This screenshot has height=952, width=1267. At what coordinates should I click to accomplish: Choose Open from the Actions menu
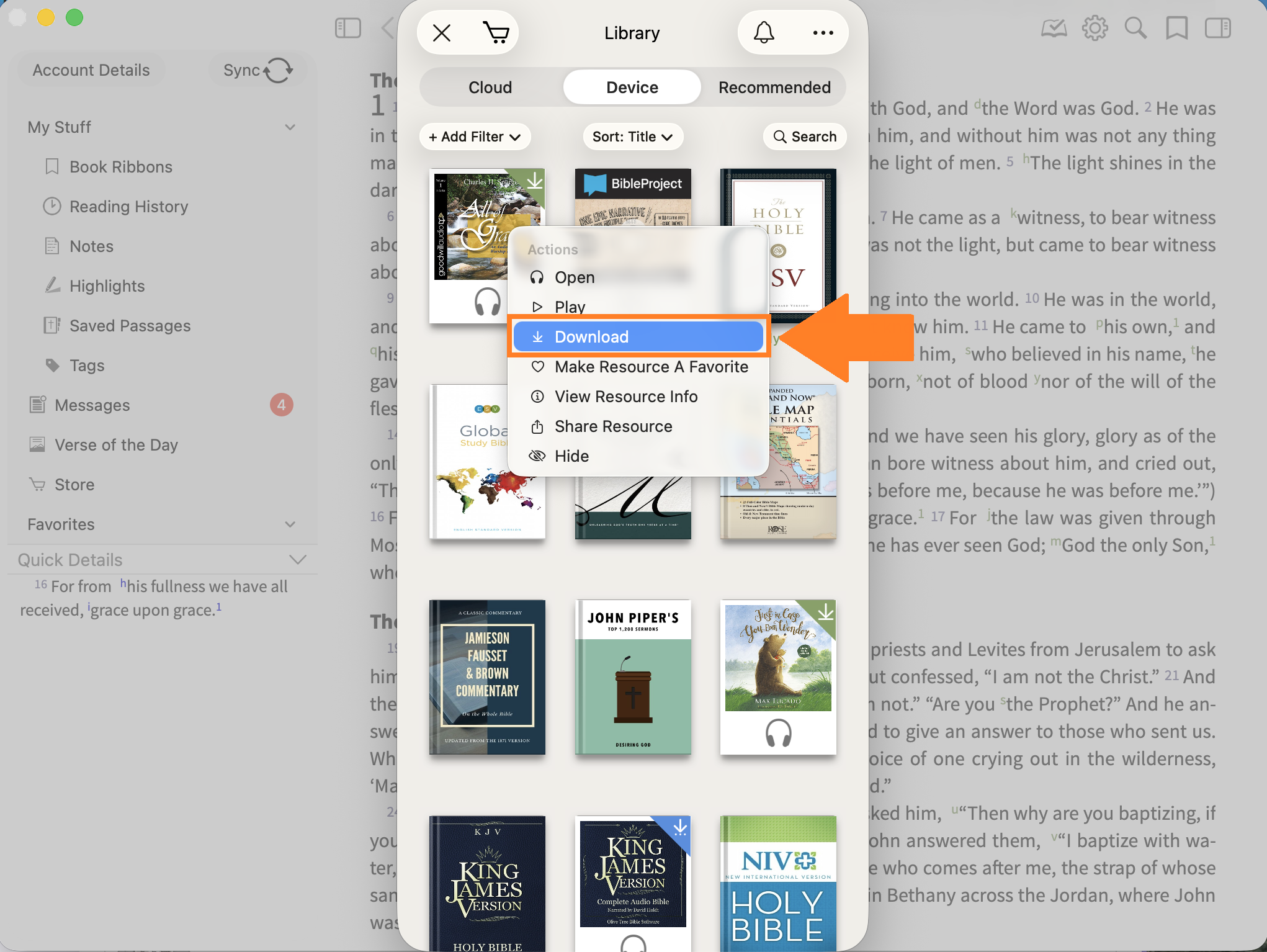click(x=638, y=277)
